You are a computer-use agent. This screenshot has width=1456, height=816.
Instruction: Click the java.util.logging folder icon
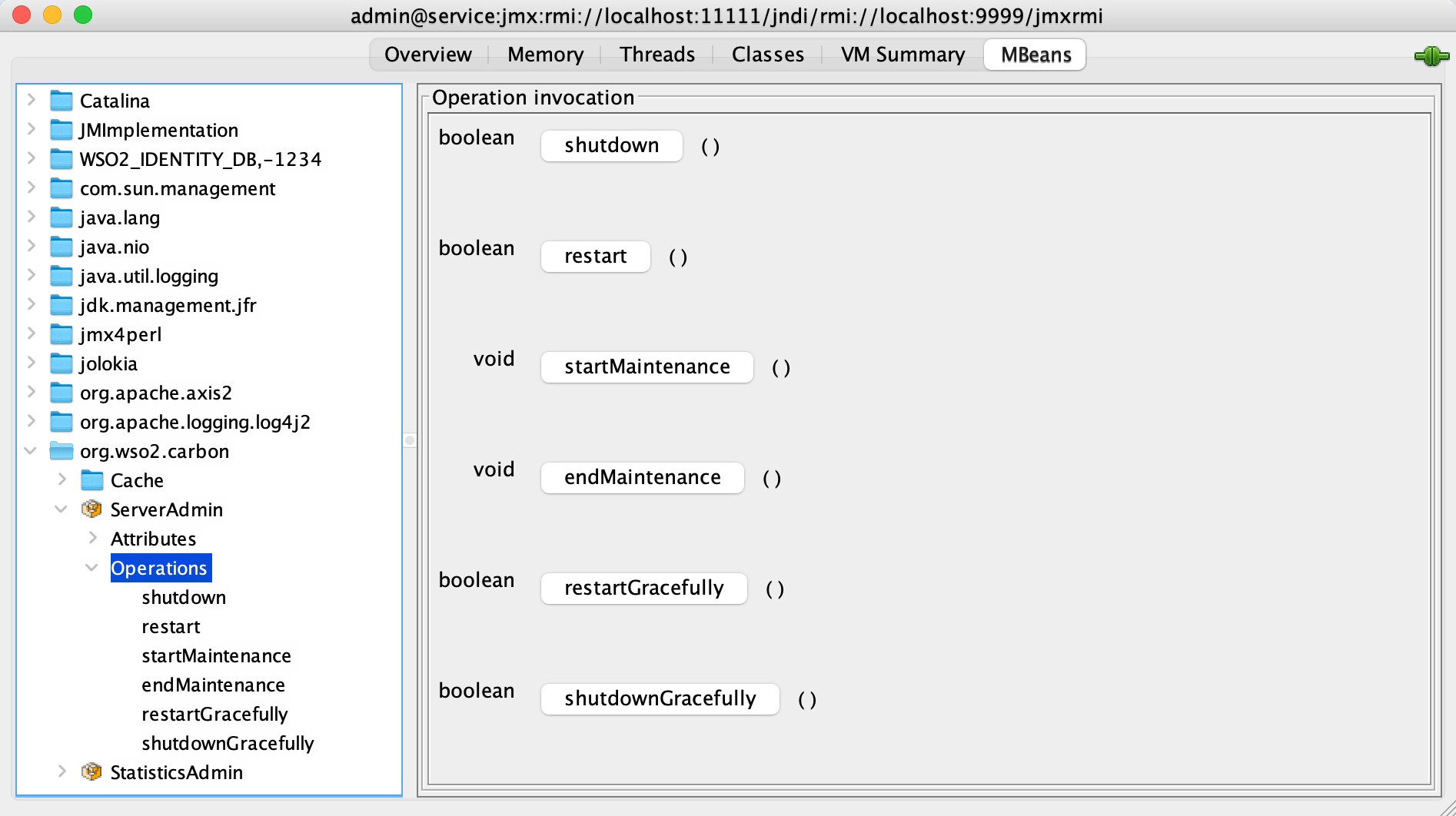pyautogui.click(x=61, y=276)
